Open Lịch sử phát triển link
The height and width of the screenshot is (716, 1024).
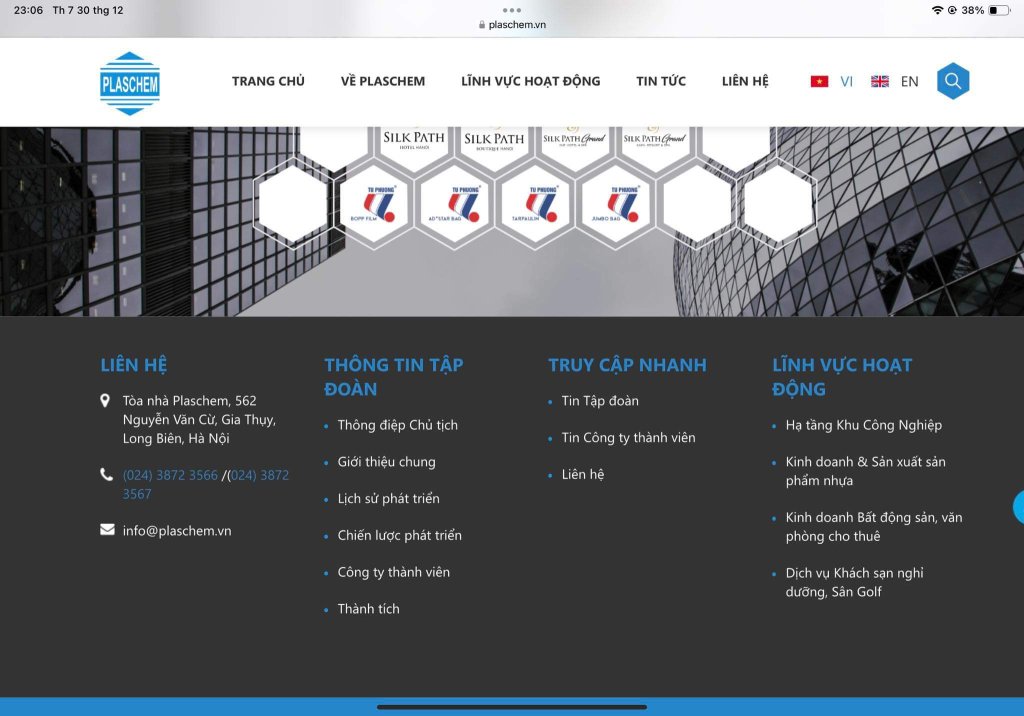point(389,498)
